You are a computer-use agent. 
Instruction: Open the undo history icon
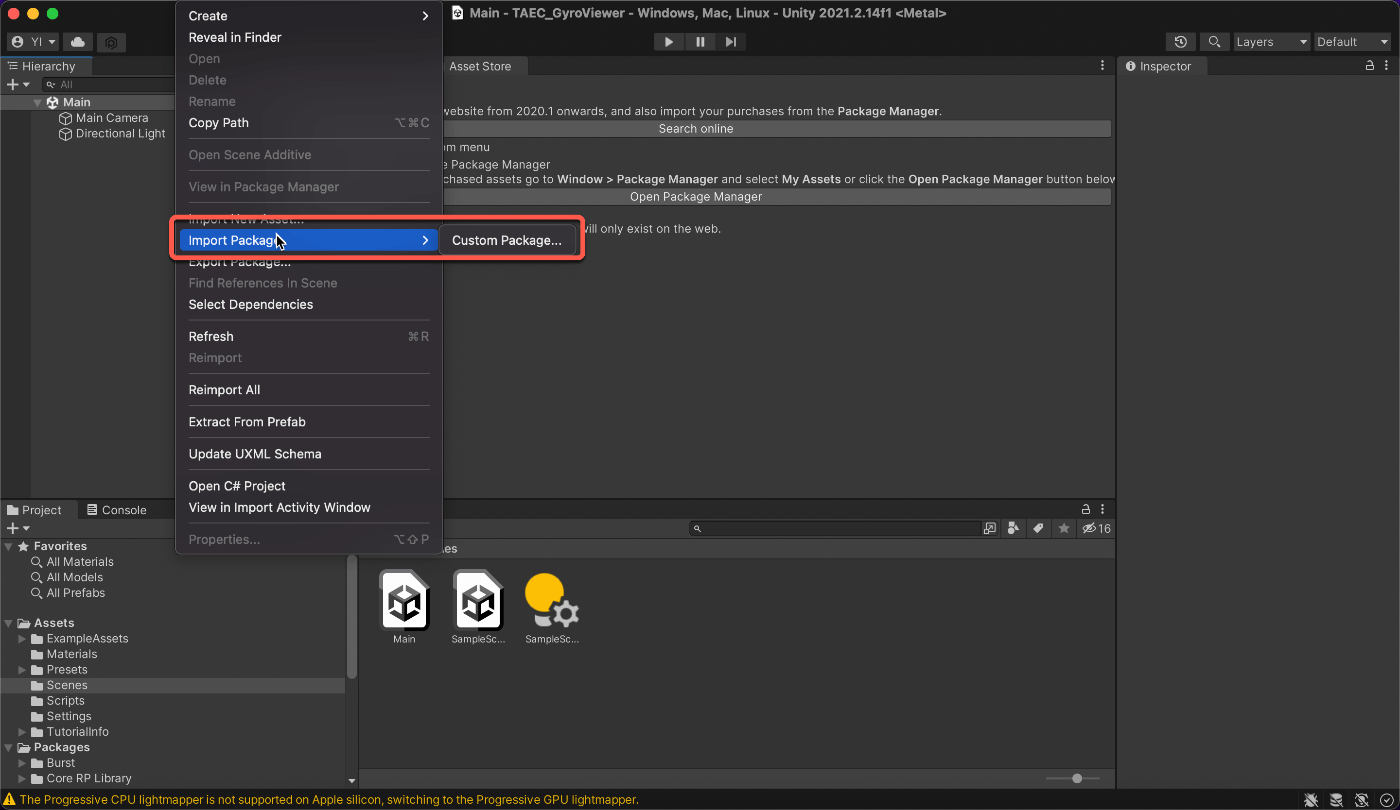coord(1181,42)
